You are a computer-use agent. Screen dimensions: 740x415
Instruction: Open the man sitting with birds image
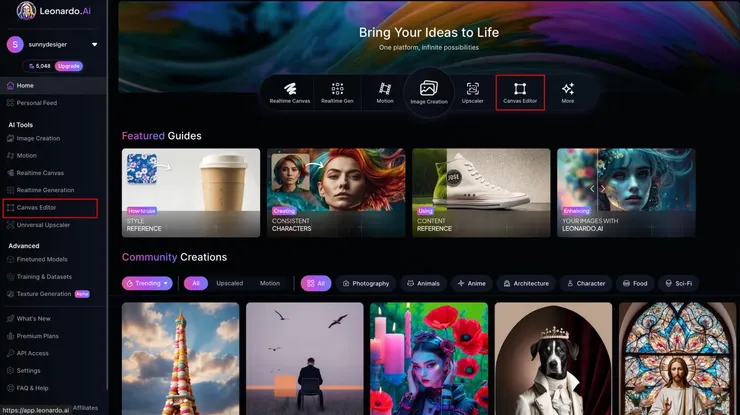[x=305, y=359]
